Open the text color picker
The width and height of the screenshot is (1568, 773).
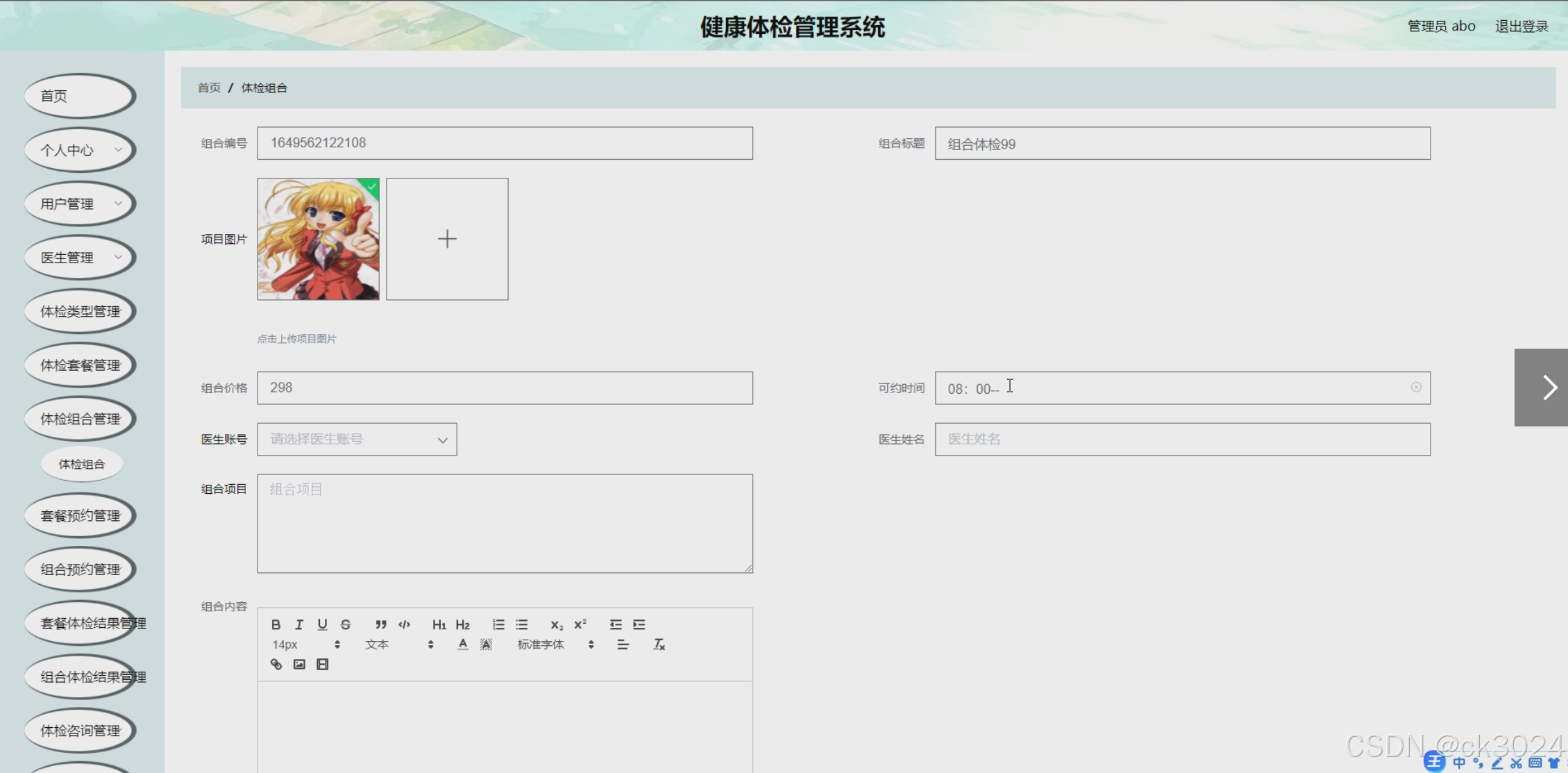pyautogui.click(x=462, y=645)
